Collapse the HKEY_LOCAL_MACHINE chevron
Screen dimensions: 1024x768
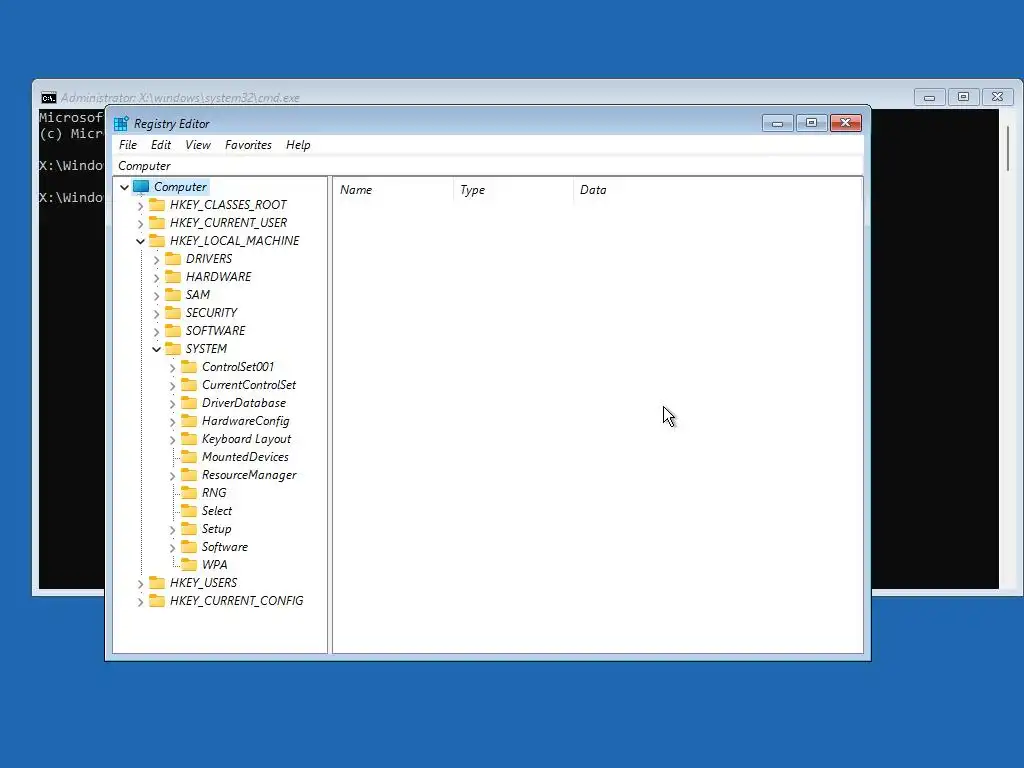pyautogui.click(x=140, y=241)
